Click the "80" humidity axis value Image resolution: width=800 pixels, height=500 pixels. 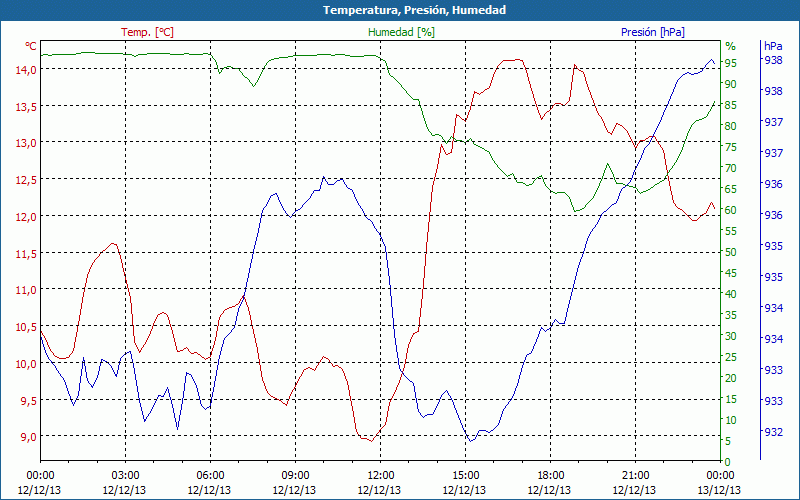pyautogui.click(x=731, y=126)
